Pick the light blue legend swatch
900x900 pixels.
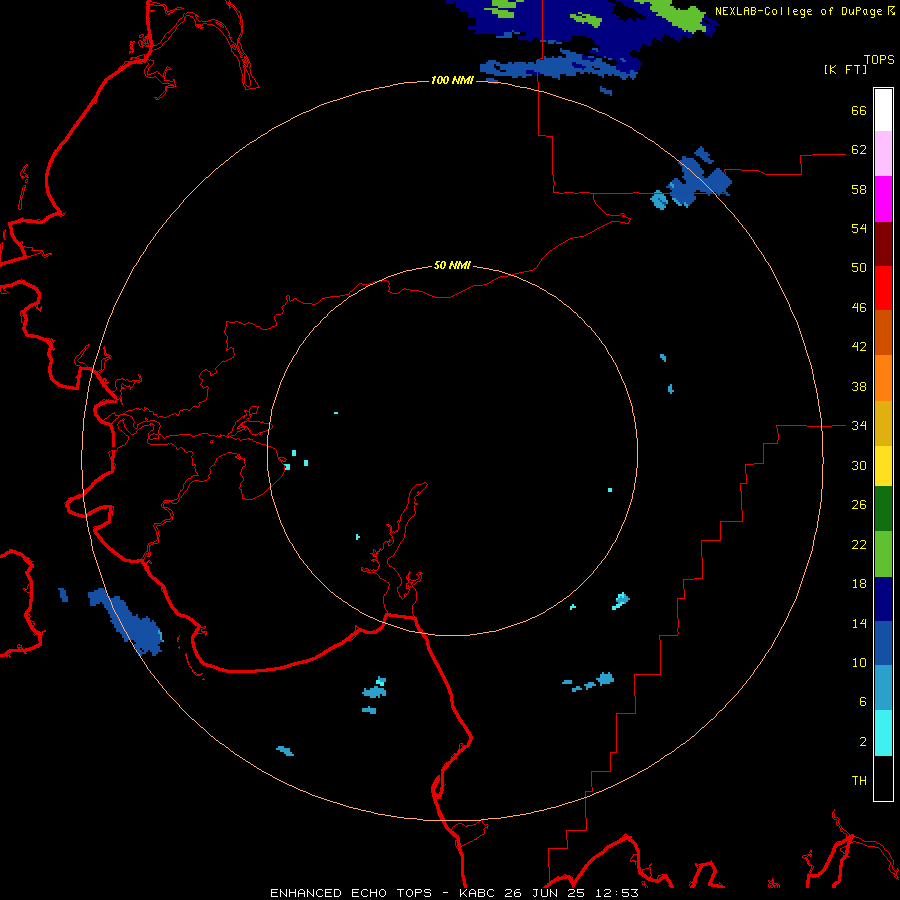(883, 688)
